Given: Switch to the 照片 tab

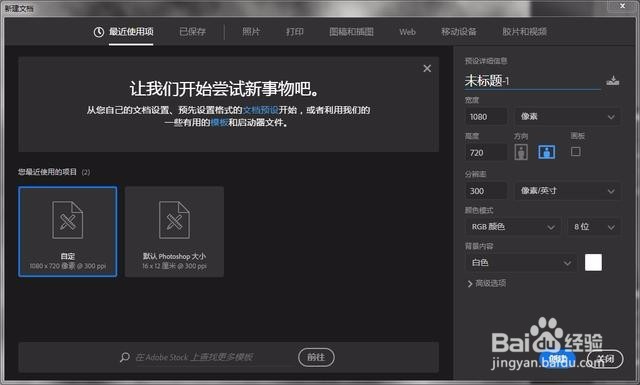Looking at the screenshot, I should coord(251,32).
